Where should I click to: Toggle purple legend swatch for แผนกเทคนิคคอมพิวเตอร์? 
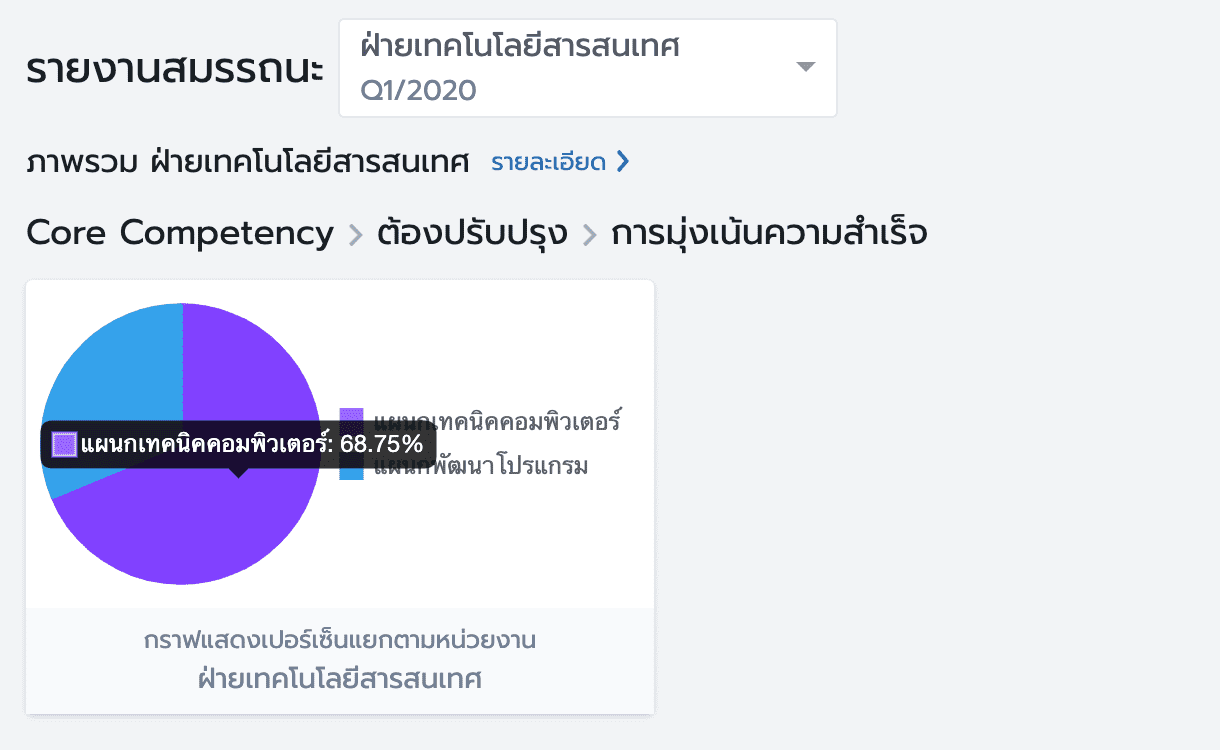coord(351,420)
